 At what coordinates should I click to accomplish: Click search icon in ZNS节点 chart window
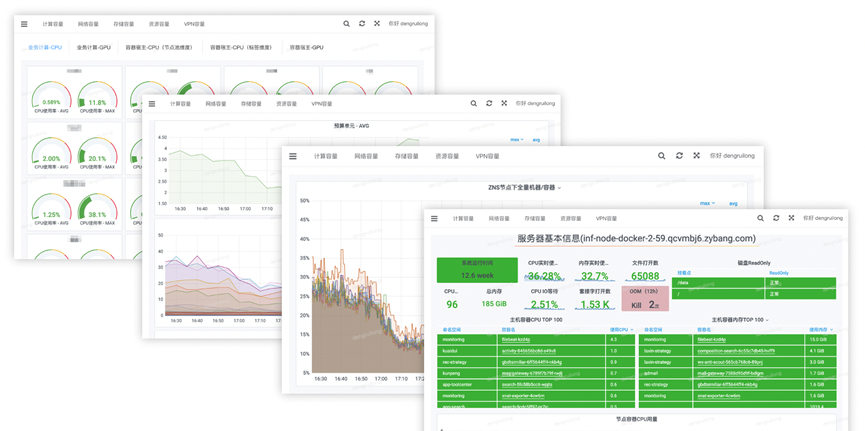click(661, 156)
